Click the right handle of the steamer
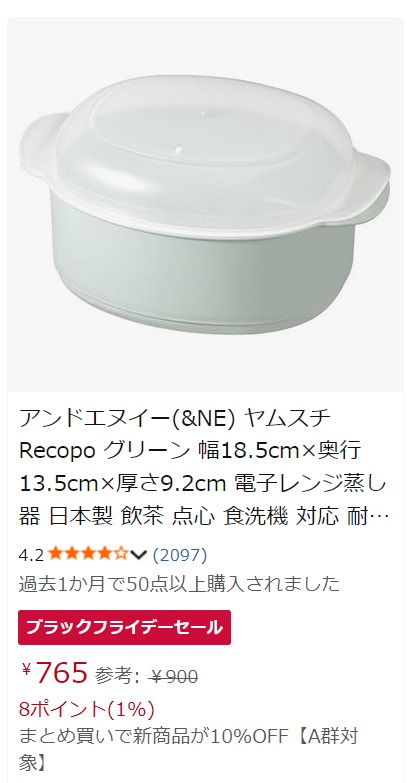This screenshot has width=407, height=783. tap(370, 185)
